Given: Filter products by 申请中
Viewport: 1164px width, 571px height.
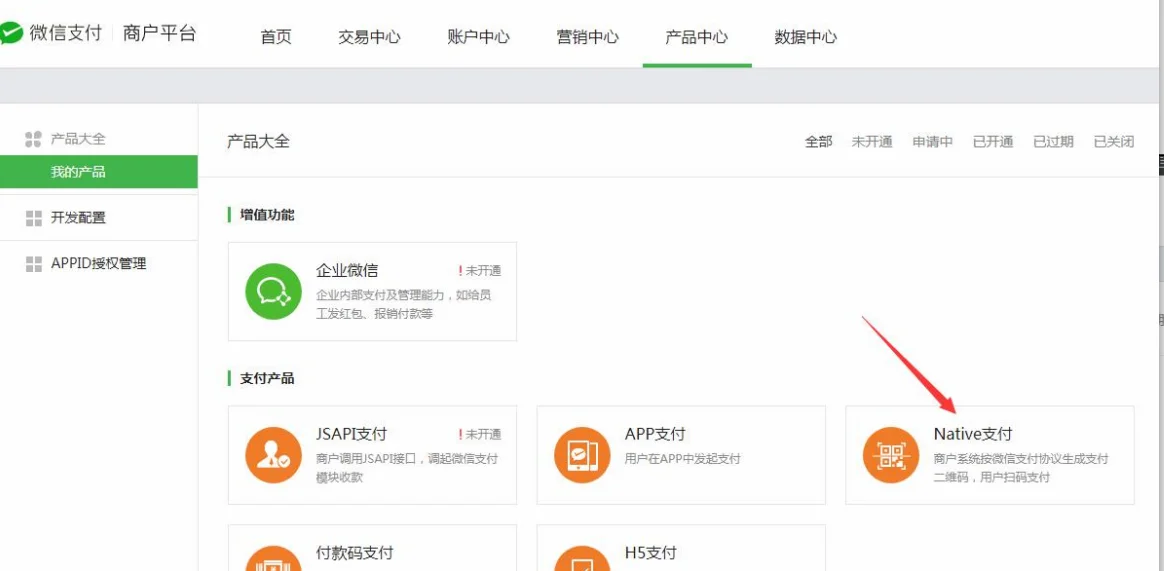Looking at the screenshot, I should pos(932,142).
